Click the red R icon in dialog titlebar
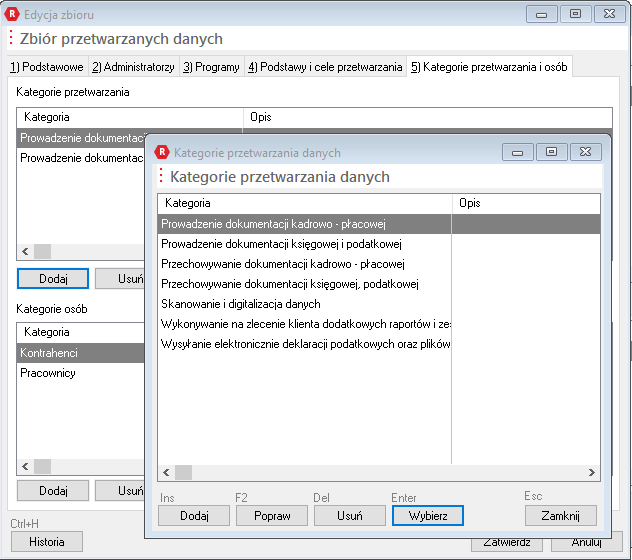The image size is (632, 560). [x=162, y=153]
